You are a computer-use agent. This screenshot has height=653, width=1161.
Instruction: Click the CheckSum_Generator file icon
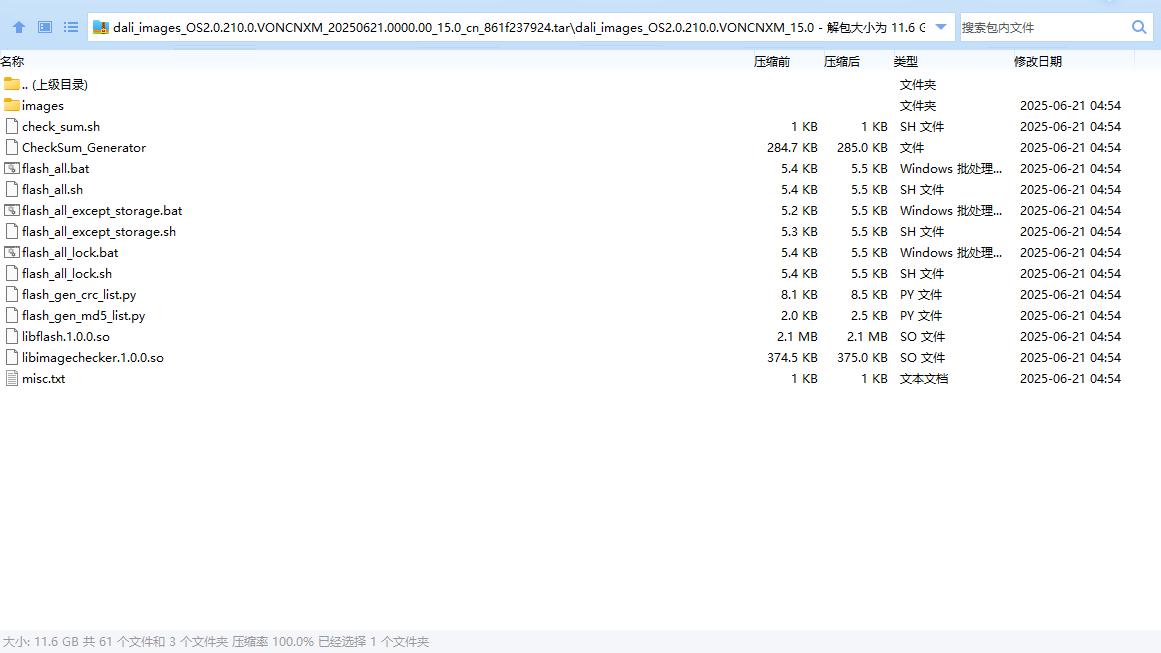point(12,147)
